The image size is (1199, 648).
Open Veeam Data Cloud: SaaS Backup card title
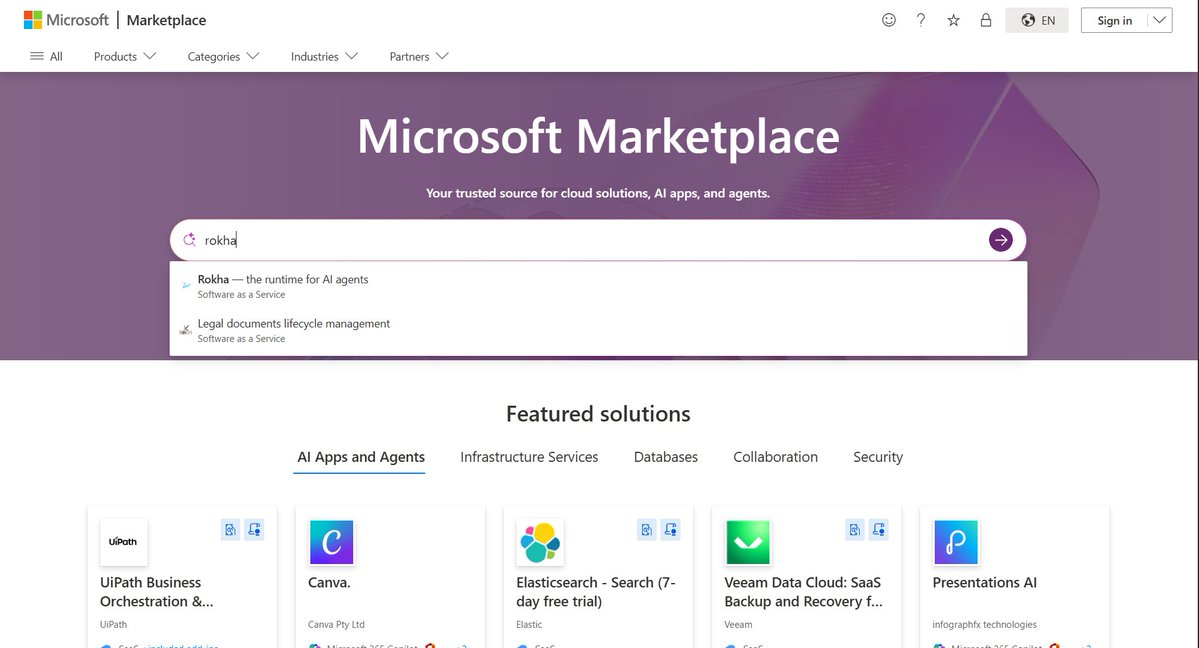(x=803, y=592)
